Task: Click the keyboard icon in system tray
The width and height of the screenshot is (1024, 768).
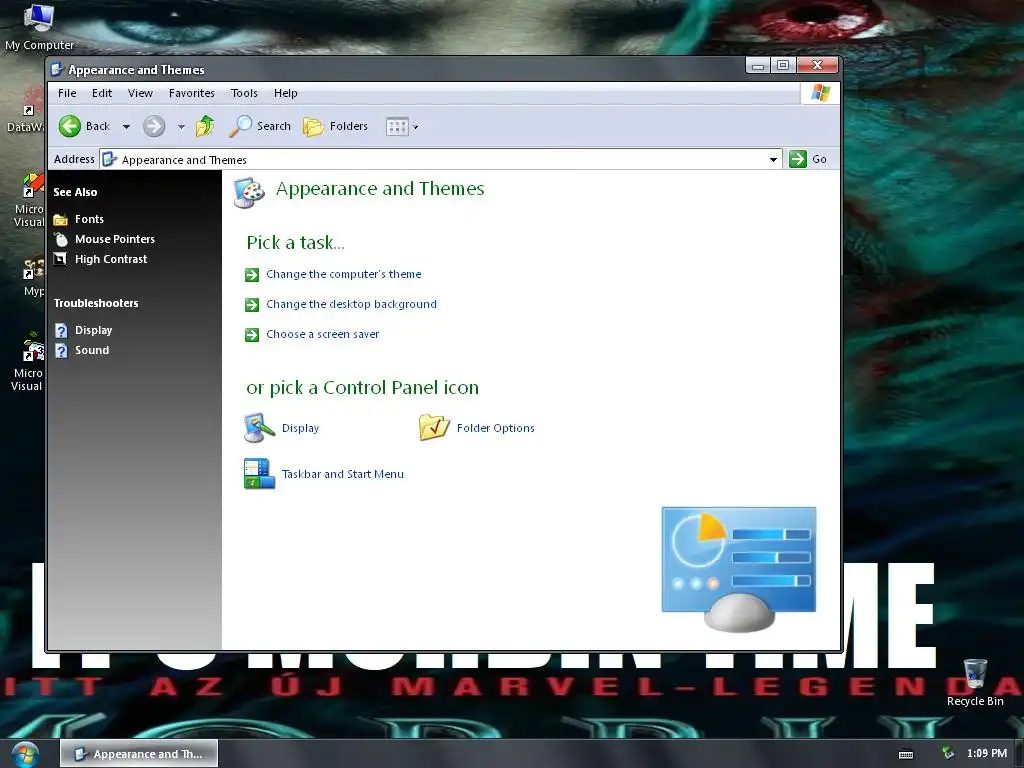Action: pos(906,754)
